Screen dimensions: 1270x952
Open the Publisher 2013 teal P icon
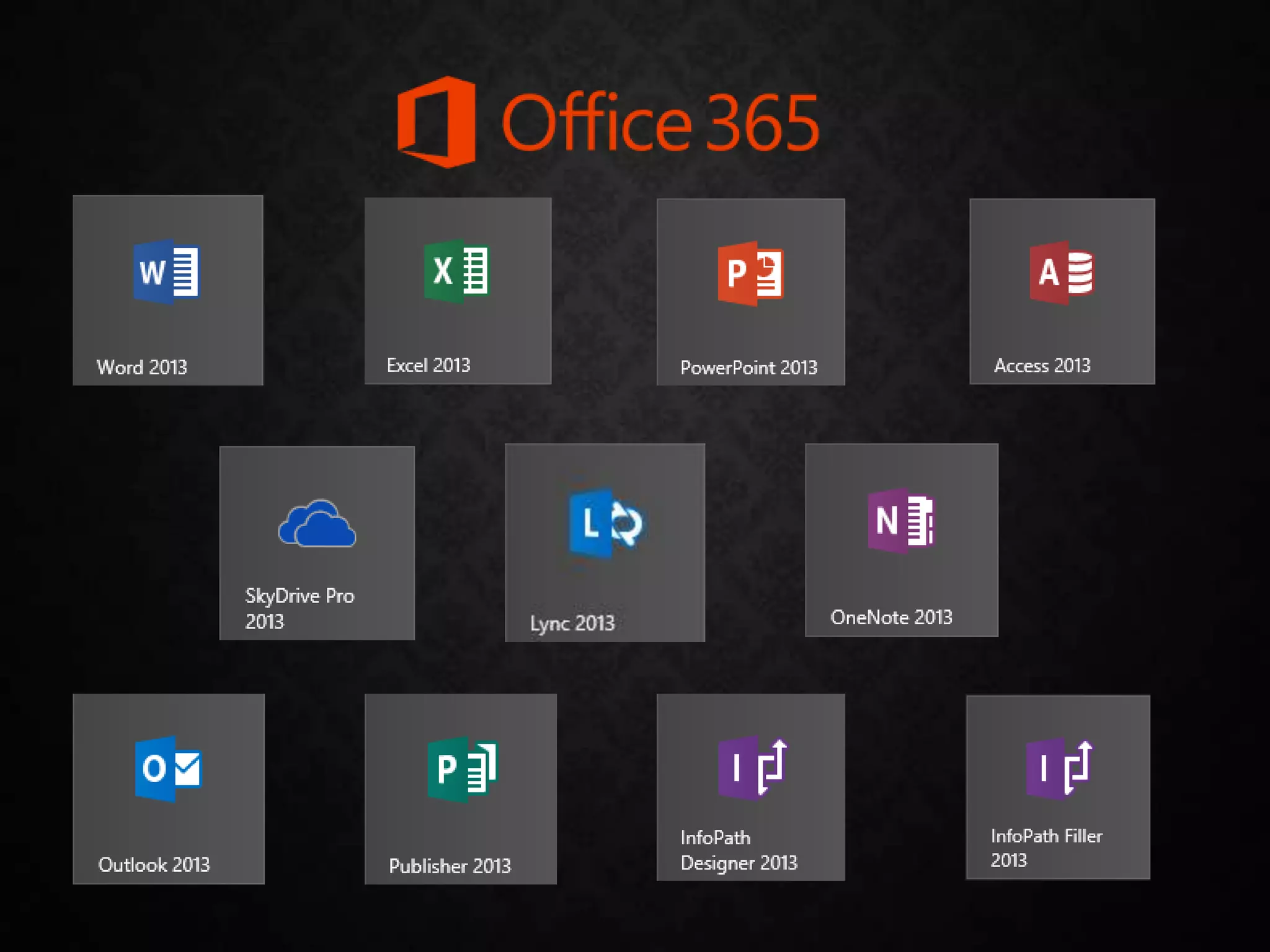point(462,769)
